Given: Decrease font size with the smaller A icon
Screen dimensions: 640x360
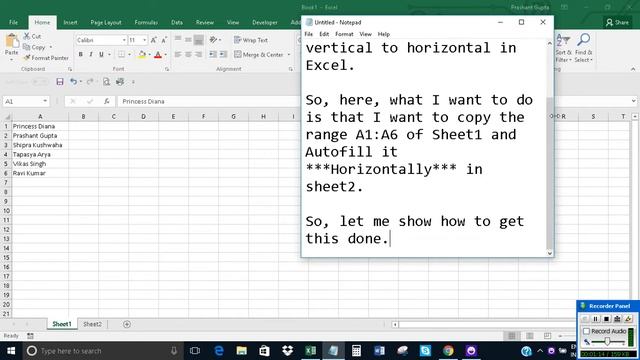Looking at the screenshot, I should click(164, 40).
